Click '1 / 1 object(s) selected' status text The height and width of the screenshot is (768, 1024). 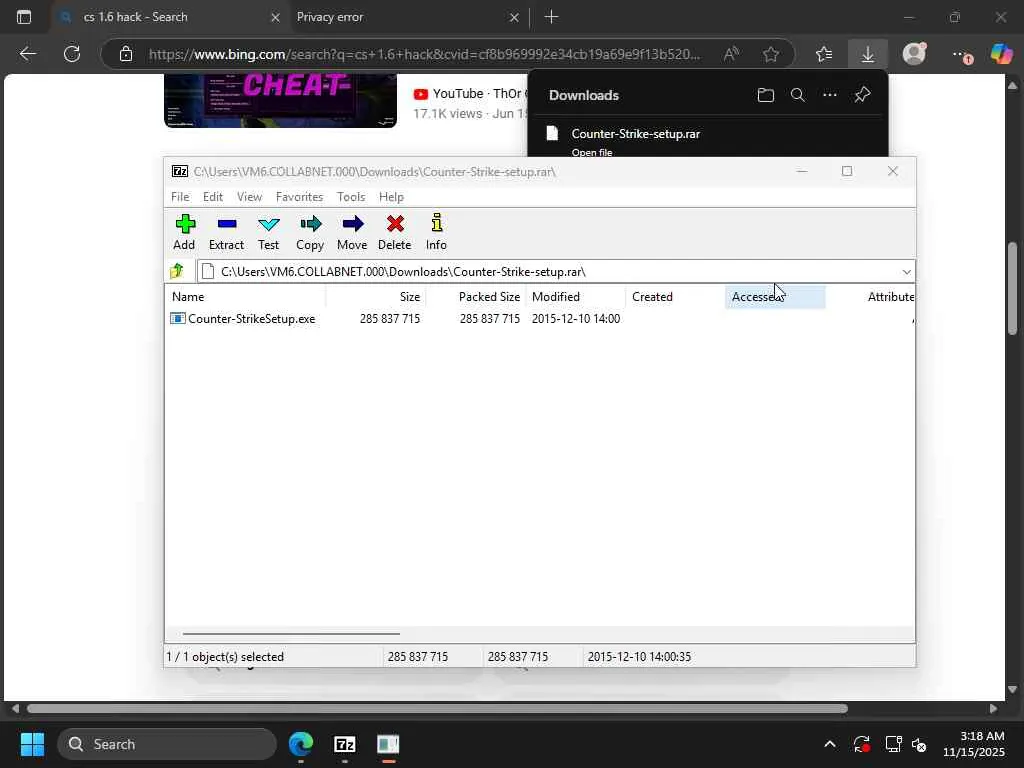coord(225,657)
